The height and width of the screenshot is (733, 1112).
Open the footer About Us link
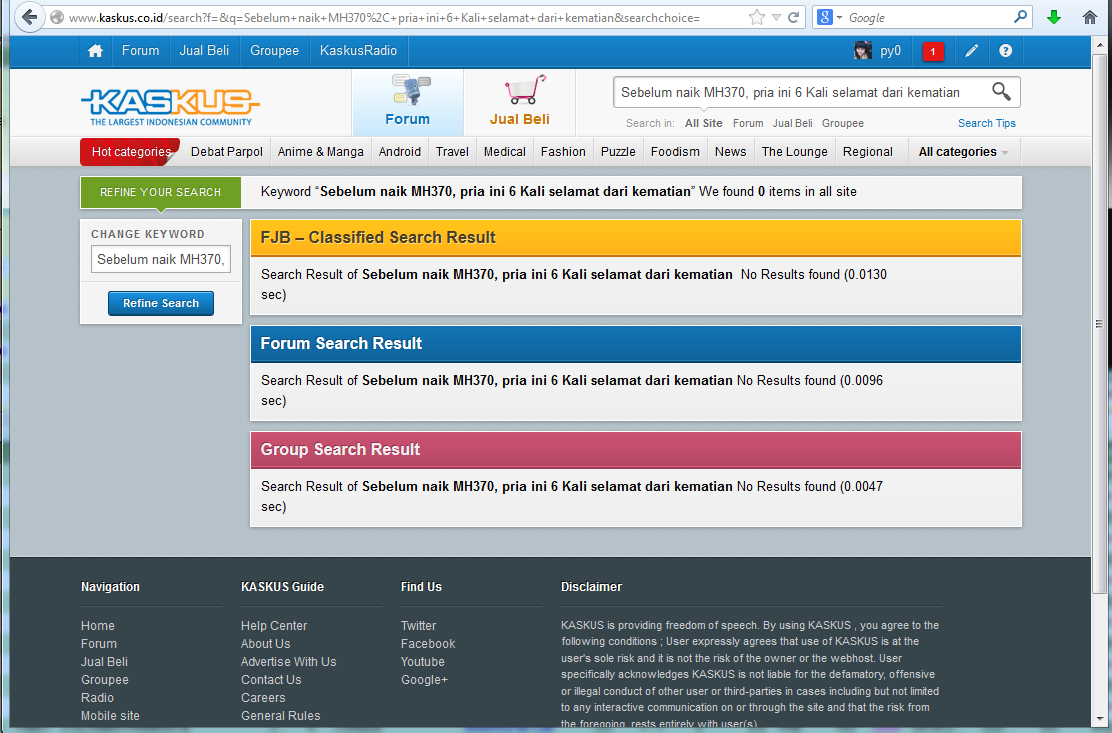click(266, 644)
